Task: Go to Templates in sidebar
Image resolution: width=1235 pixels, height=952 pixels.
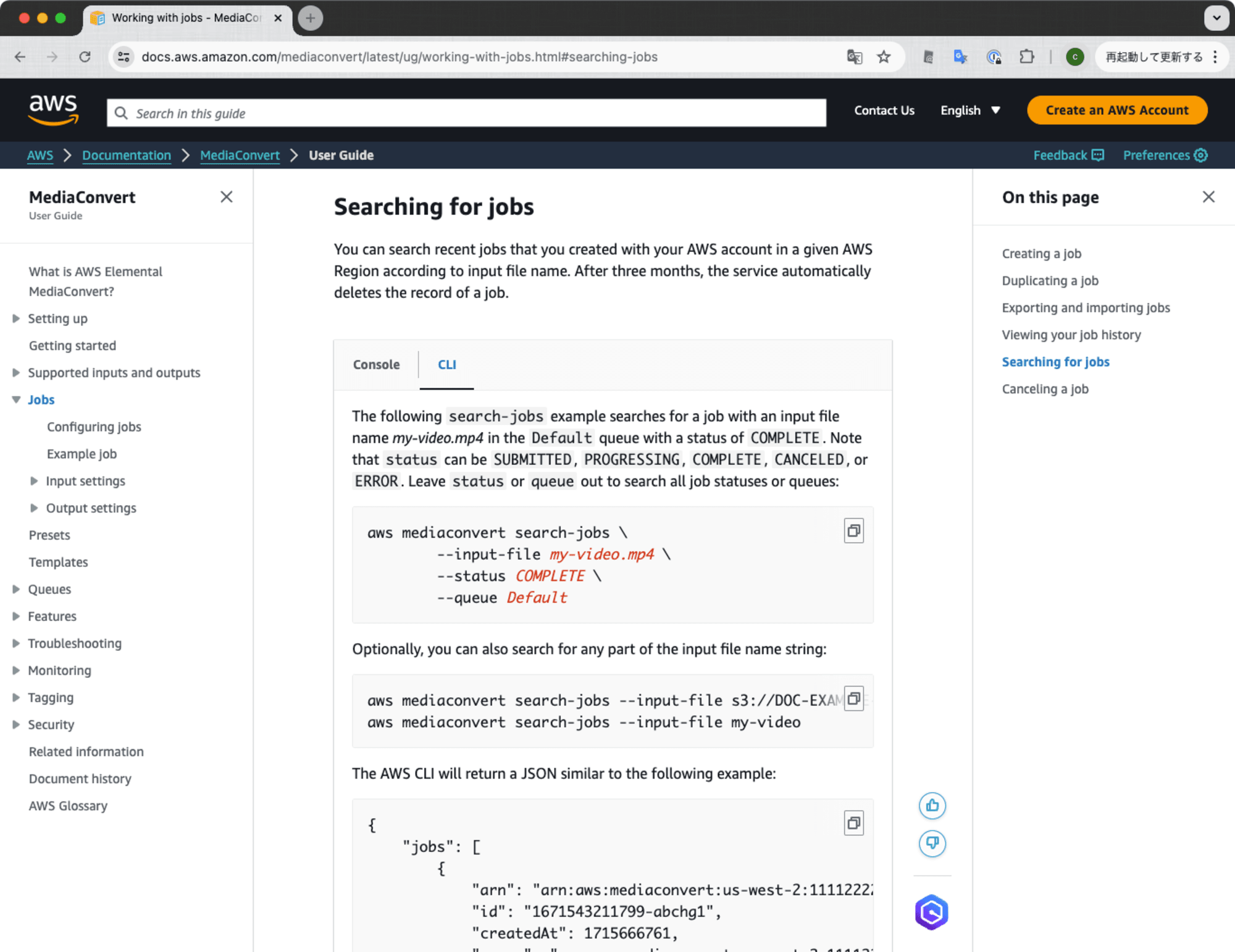Action: (x=58, y=562)
